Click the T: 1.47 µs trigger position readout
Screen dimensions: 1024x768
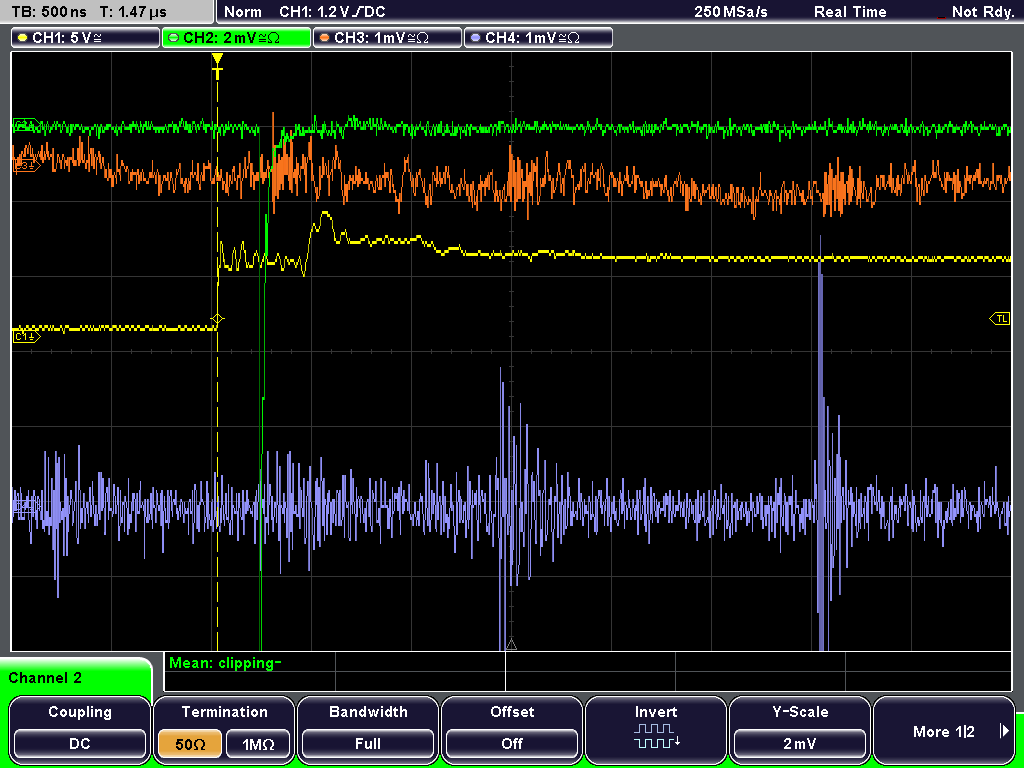pyautogui.click(x=134, y=12)
